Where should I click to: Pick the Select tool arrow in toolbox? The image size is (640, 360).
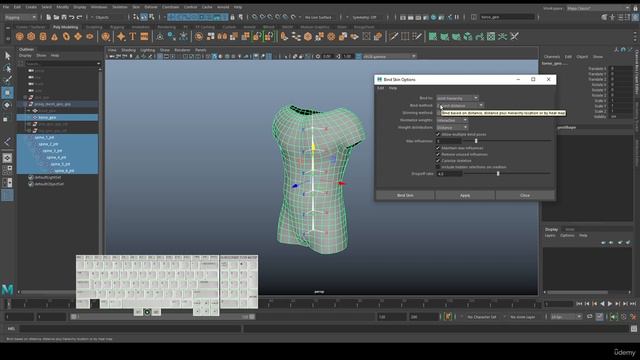(7, 56)
